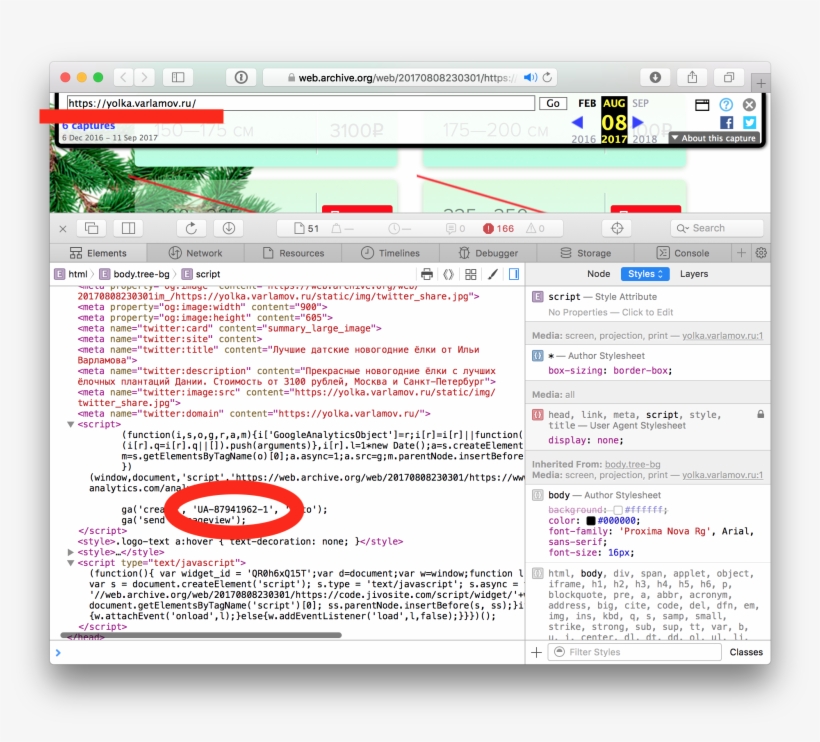Image resolution: width=820 pixels, height=742 pixels.
Task: Toggle compositing borders grid icon
Action: 470,274
